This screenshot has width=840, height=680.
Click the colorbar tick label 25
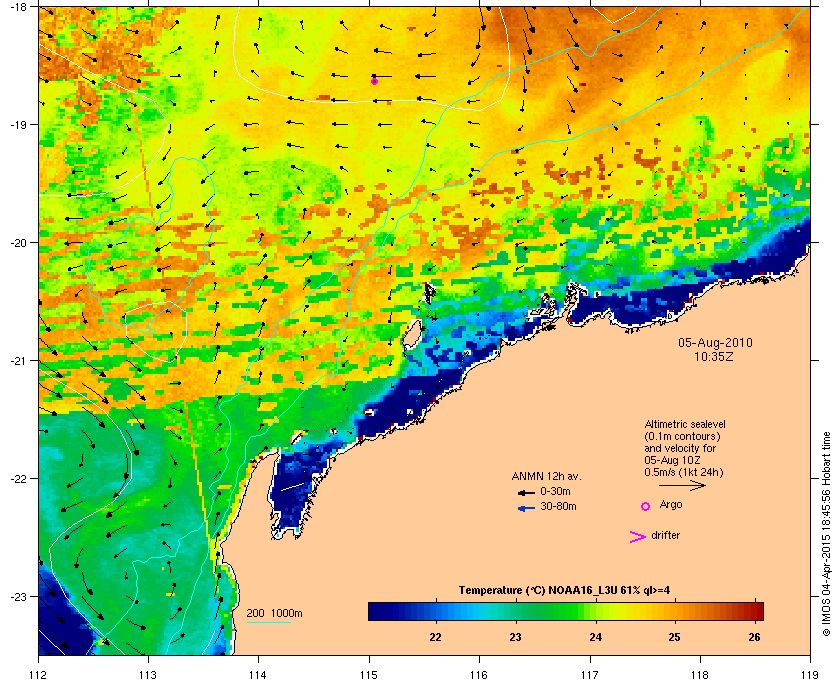tap(674, 637)
